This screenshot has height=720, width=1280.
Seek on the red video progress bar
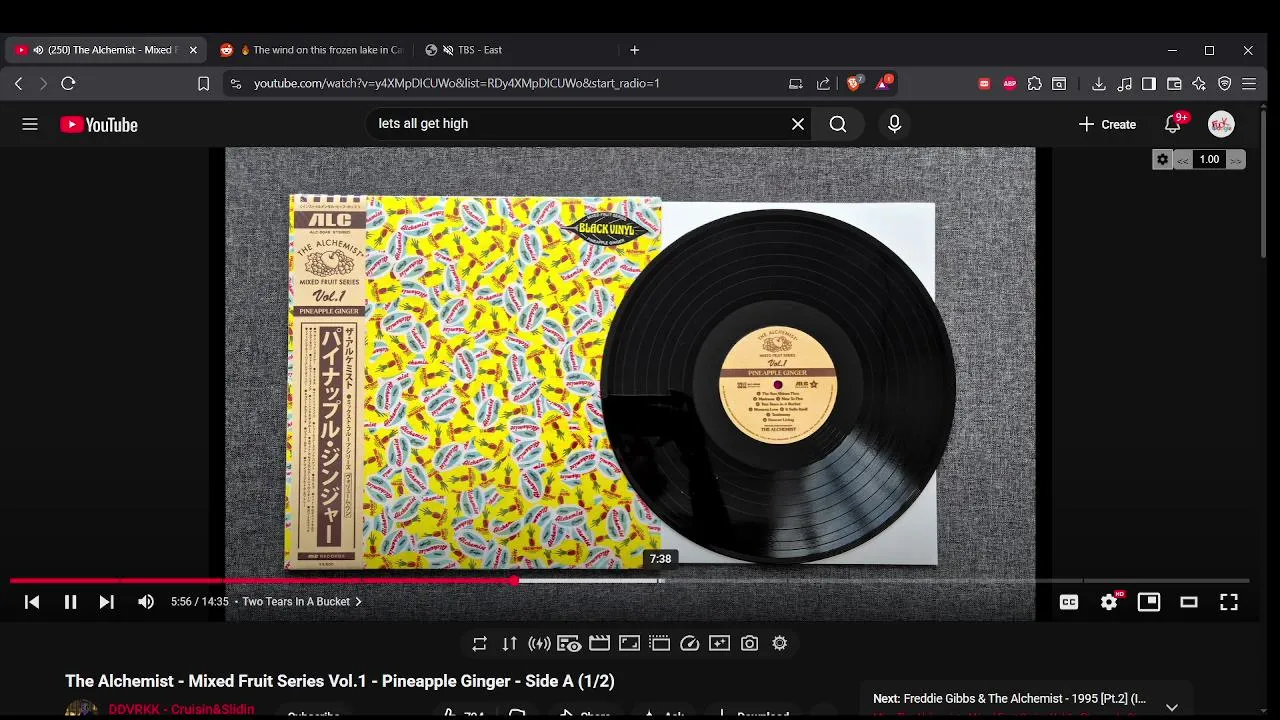(262, 580)
